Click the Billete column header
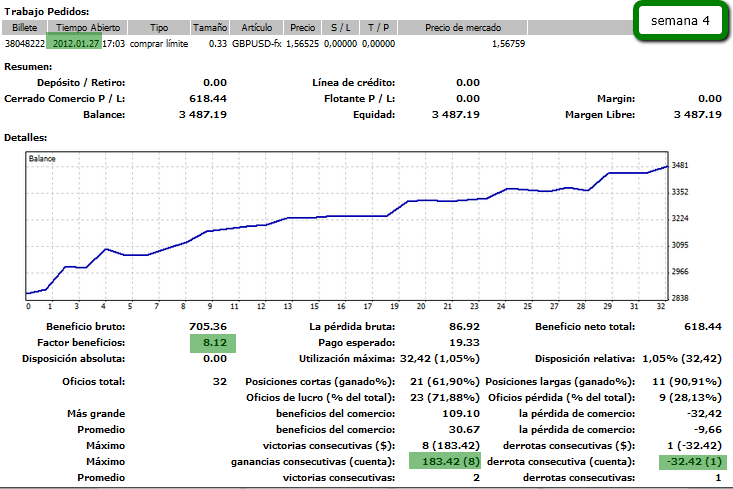This screenshot has width=733, height=489. [24, 28]
